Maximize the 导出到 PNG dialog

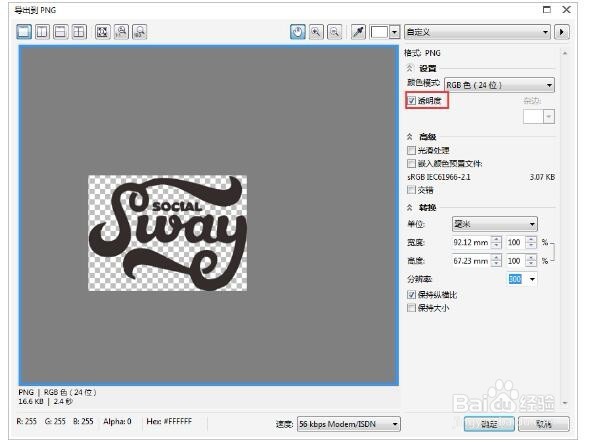(x=547, y=10)
